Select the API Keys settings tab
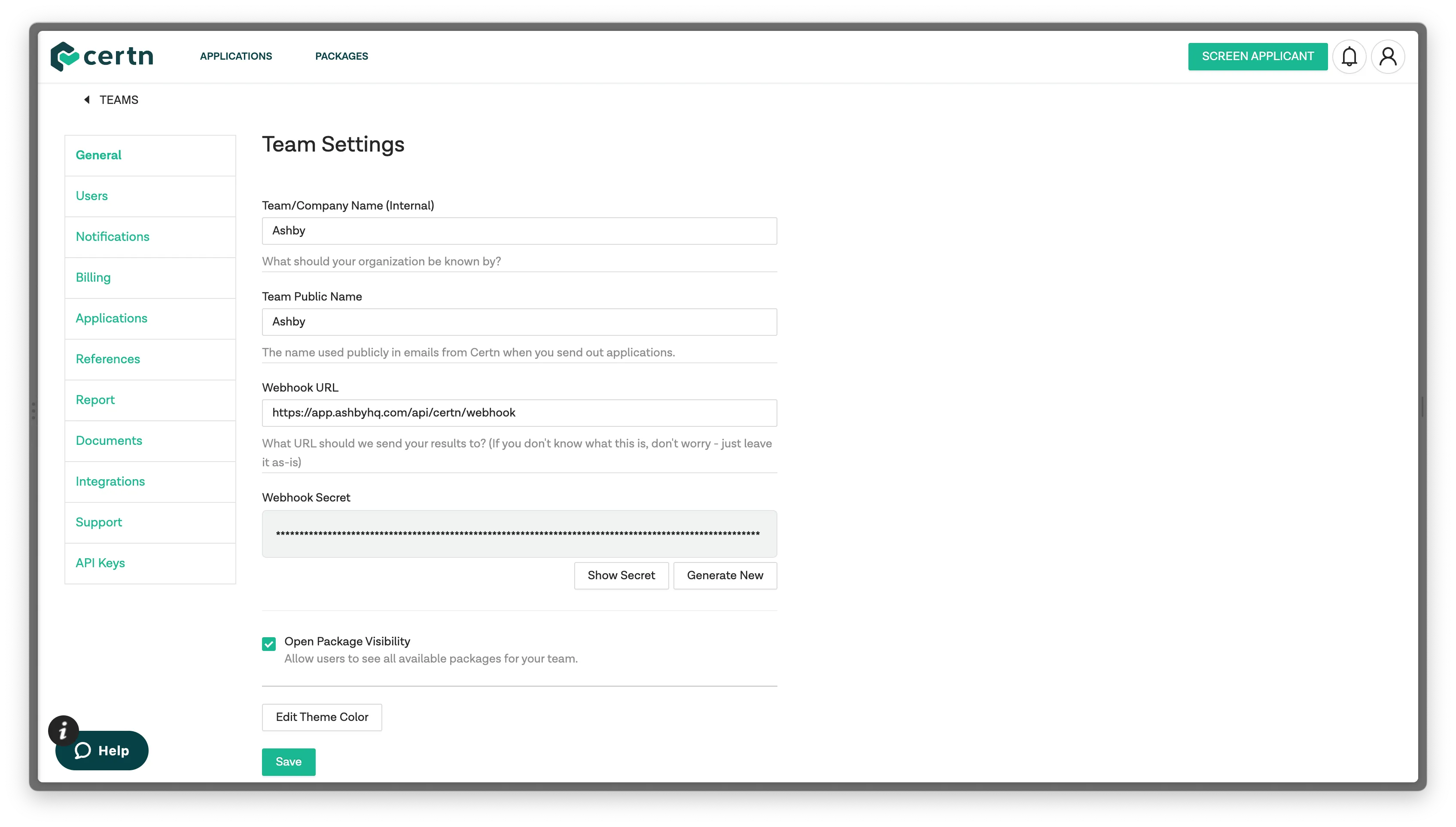 150,563
